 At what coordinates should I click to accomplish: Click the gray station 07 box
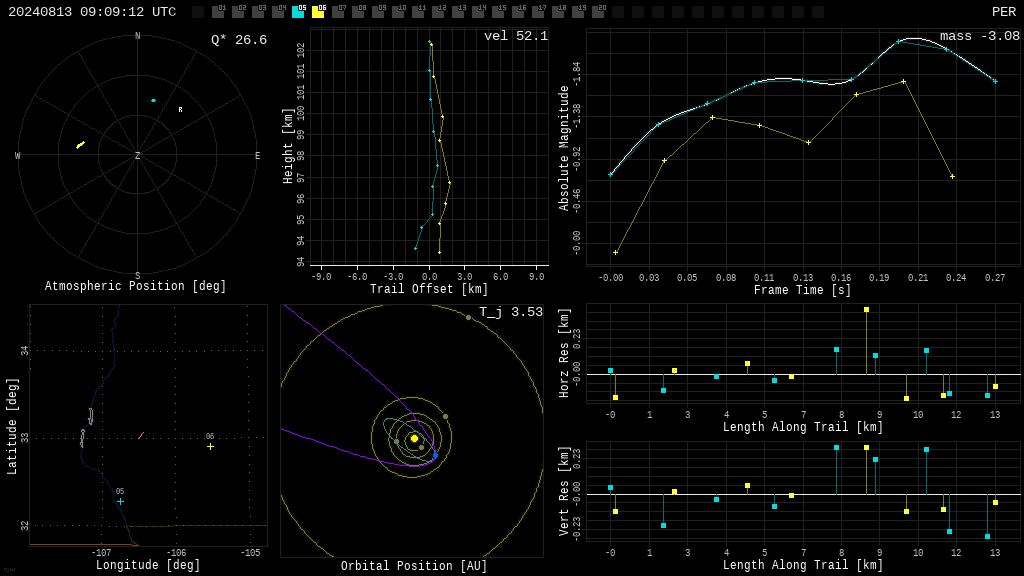tap(338, 12)
